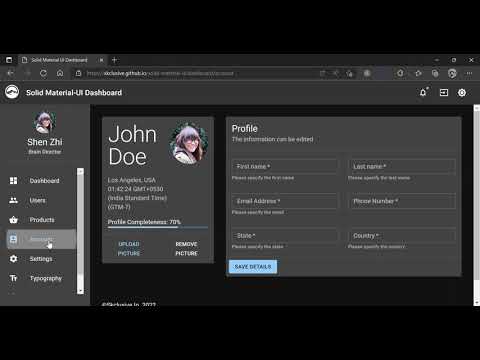This screenshot has width=480, height=360.
Task: Click the Account person icon in the sidebar
Action: [13, 239]
